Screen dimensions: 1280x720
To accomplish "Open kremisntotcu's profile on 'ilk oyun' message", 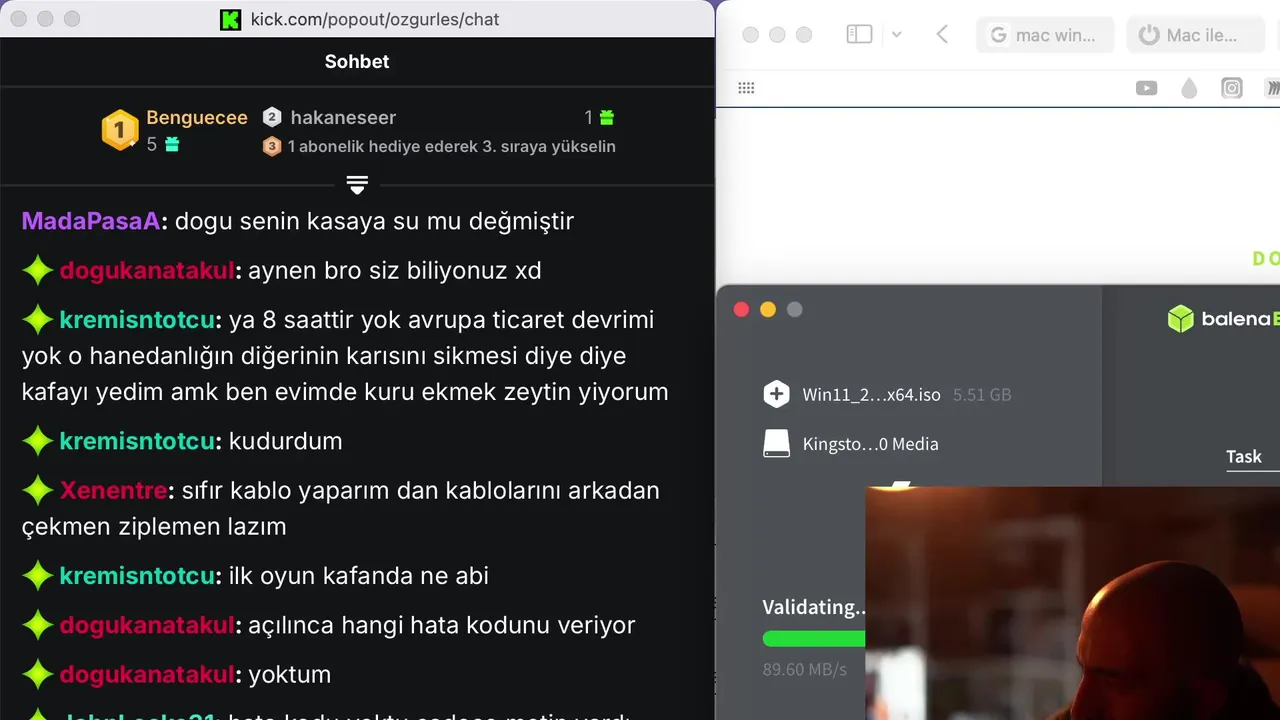I will click(137, 576).
